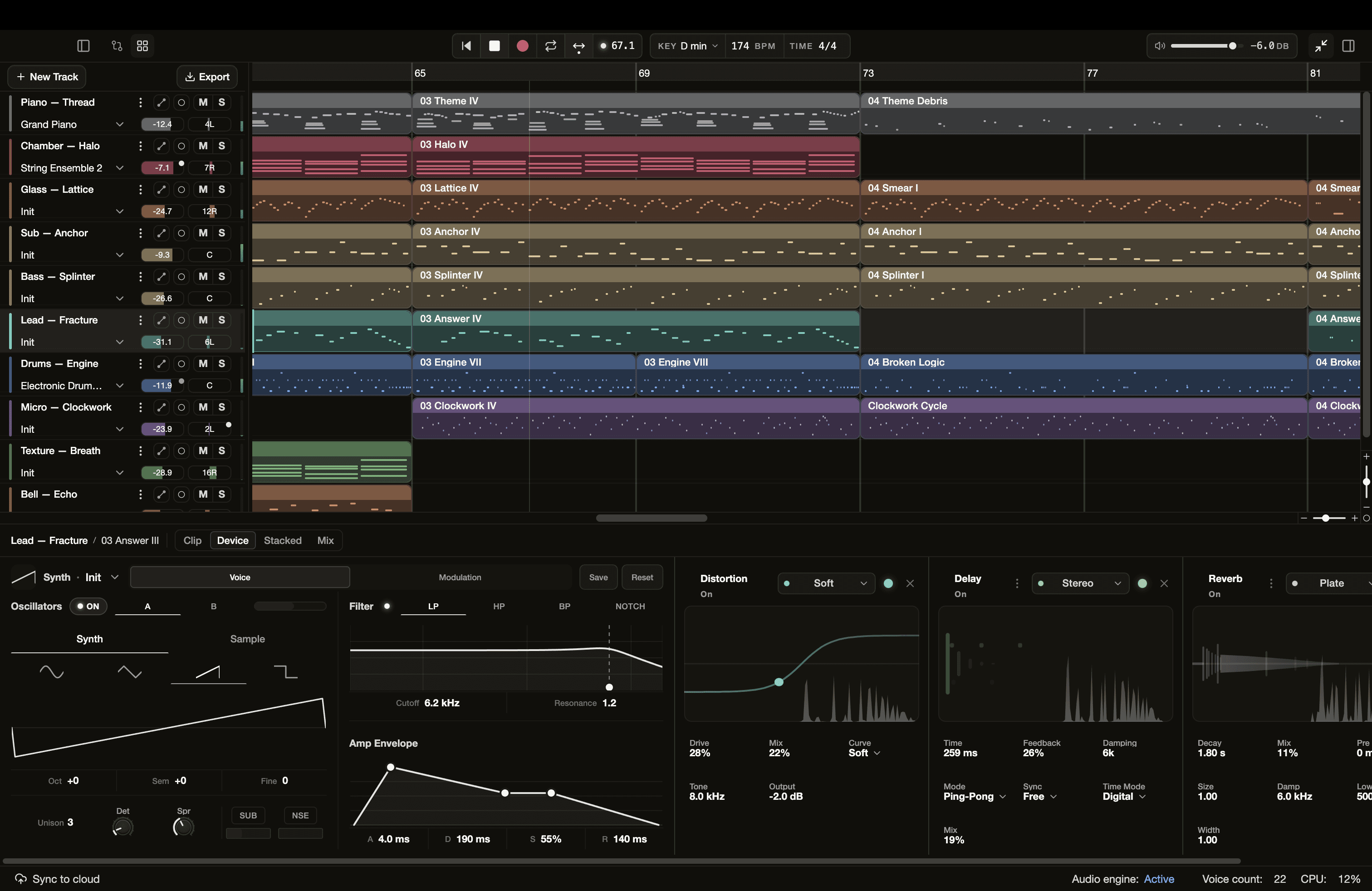Turn the Unison Spr knob

tap(183, 827)
